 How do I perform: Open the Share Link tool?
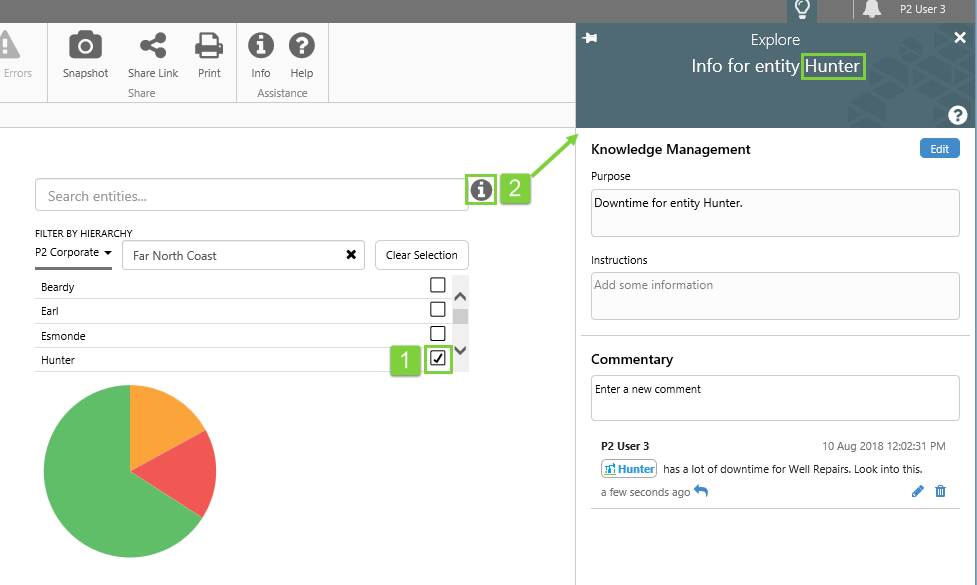click(153, 46)
